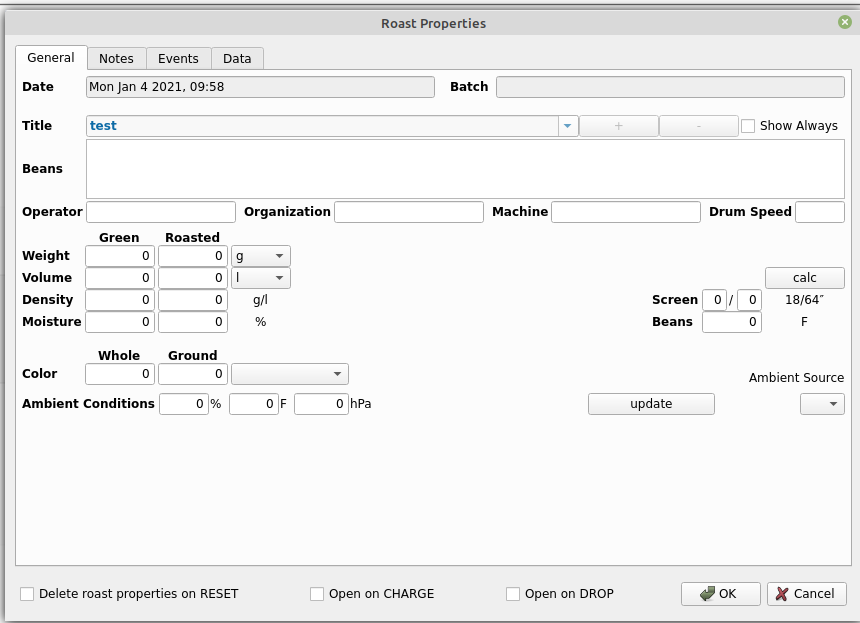Click the plus button beside Title
Image resolution: width=860 pixels, height=623 pixels.
[x=618, y=125]
